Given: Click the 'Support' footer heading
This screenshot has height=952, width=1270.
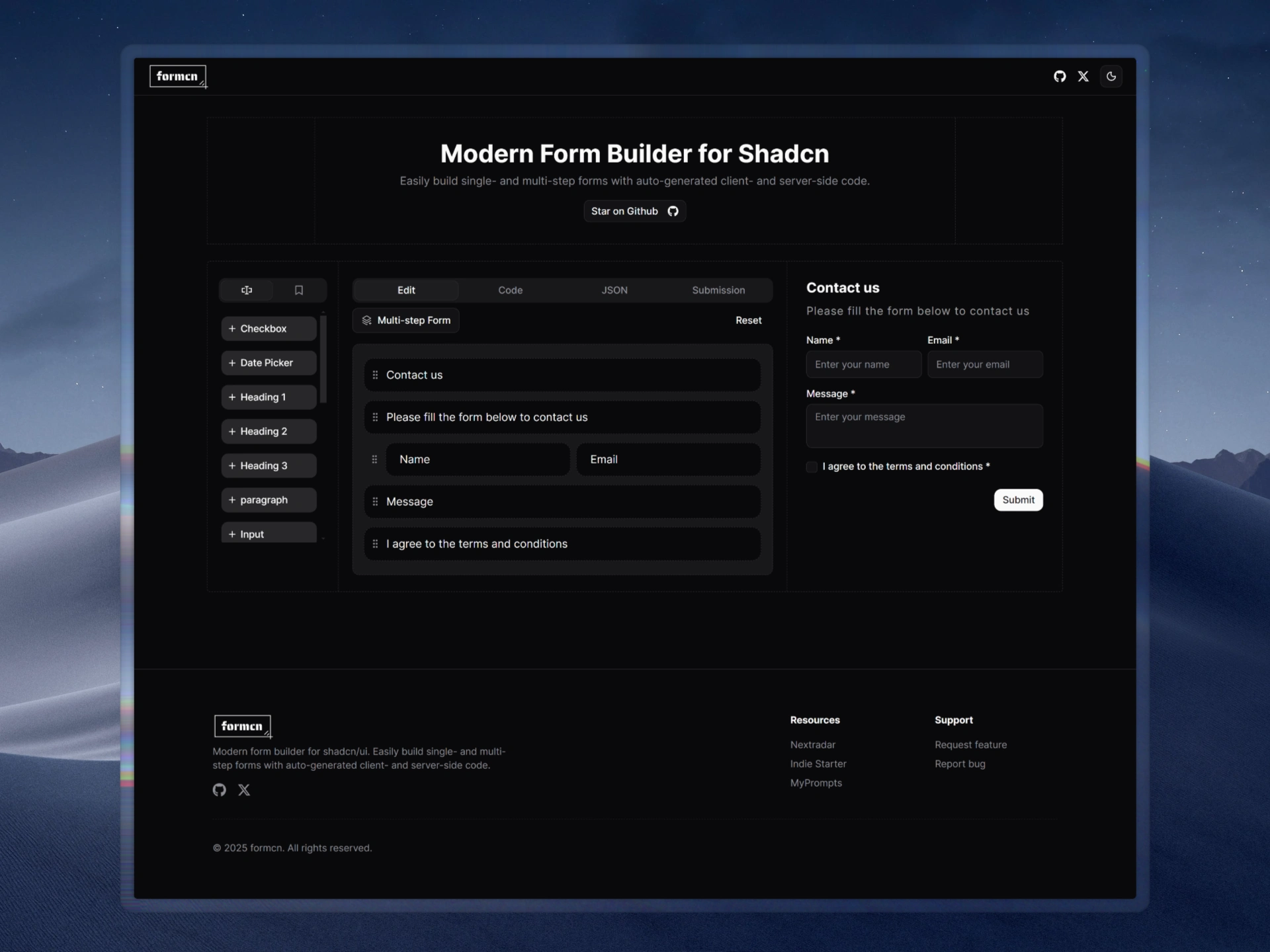Looking at the screenshot, I should tap(954, 720).
